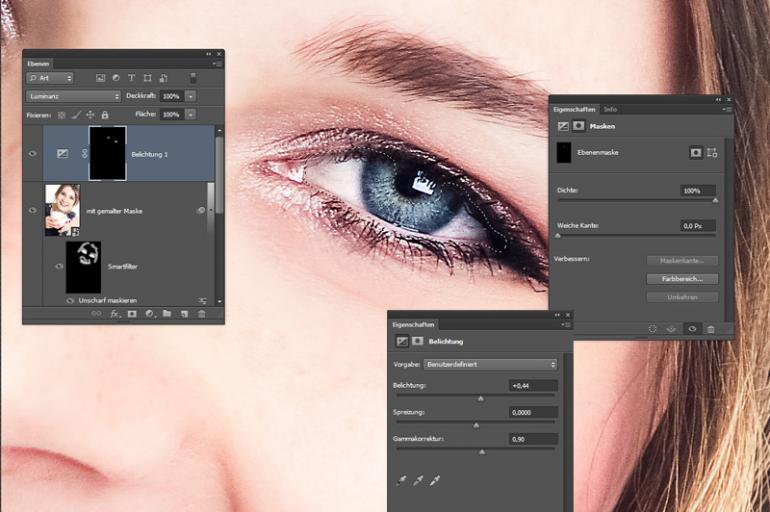Screen dimensions: 770x512
Task: Open Deckkraft opacity slider arrow
Action: 191,96
